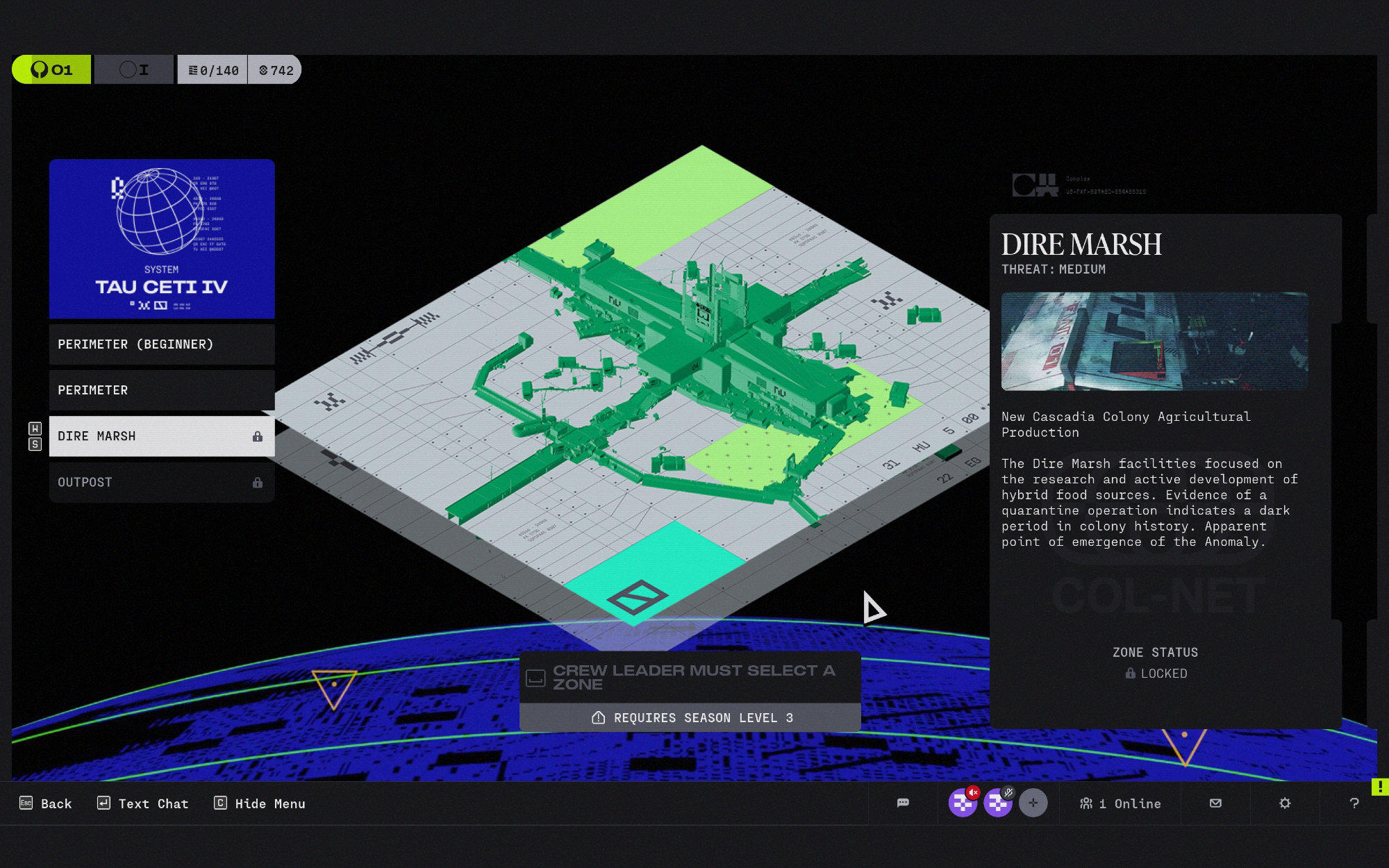Open settings via the gear icon

(1285, 803)
